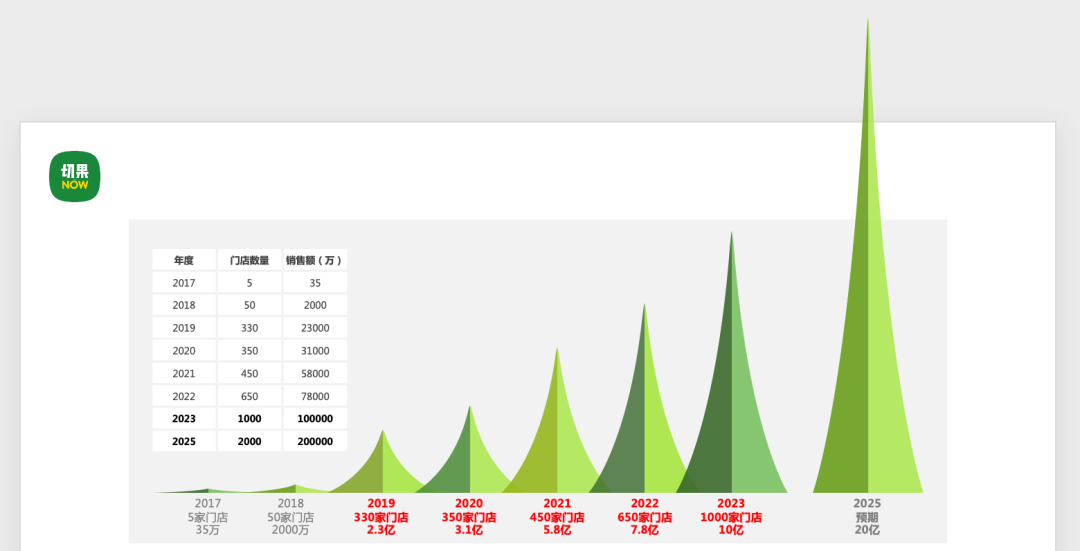Click the green 切果NOW logo
This screenshot has width=1080, height=551.
pyautogui.click(x=75, y=177)
